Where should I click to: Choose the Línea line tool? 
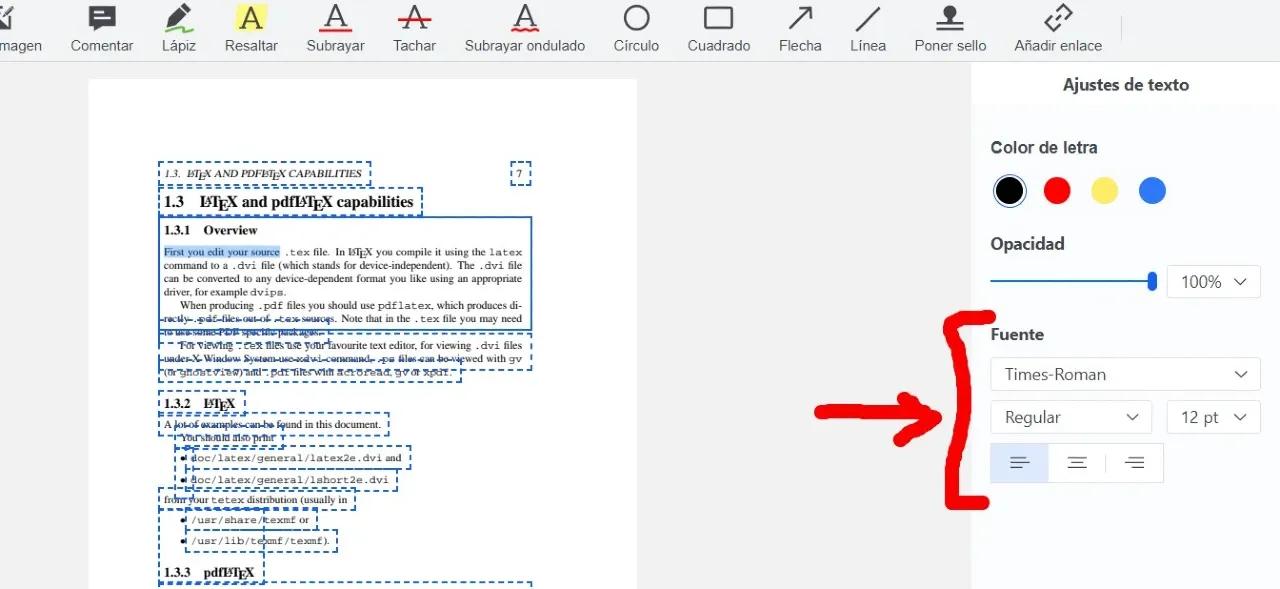coord(868,29)
